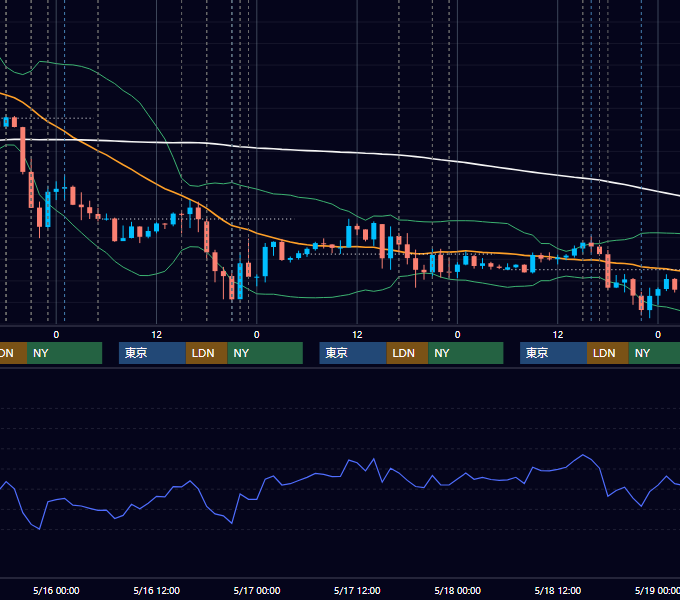Select the 東京 session block on 5/18
The height and width of the screenshot is (600, 680).
click(554, 353)
